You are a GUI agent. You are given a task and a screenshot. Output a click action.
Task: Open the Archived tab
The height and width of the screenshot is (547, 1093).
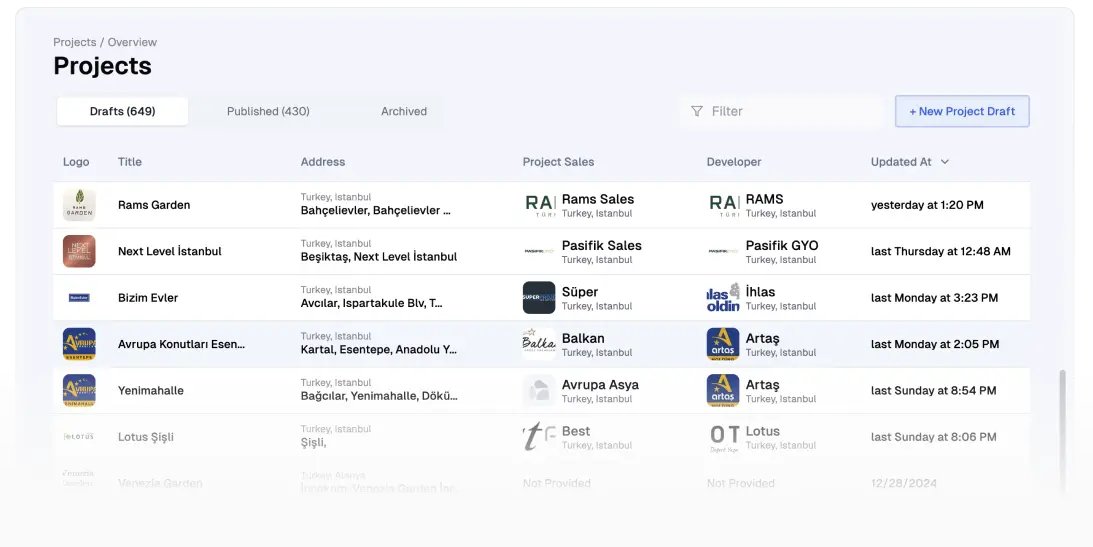tap(404, 111)
